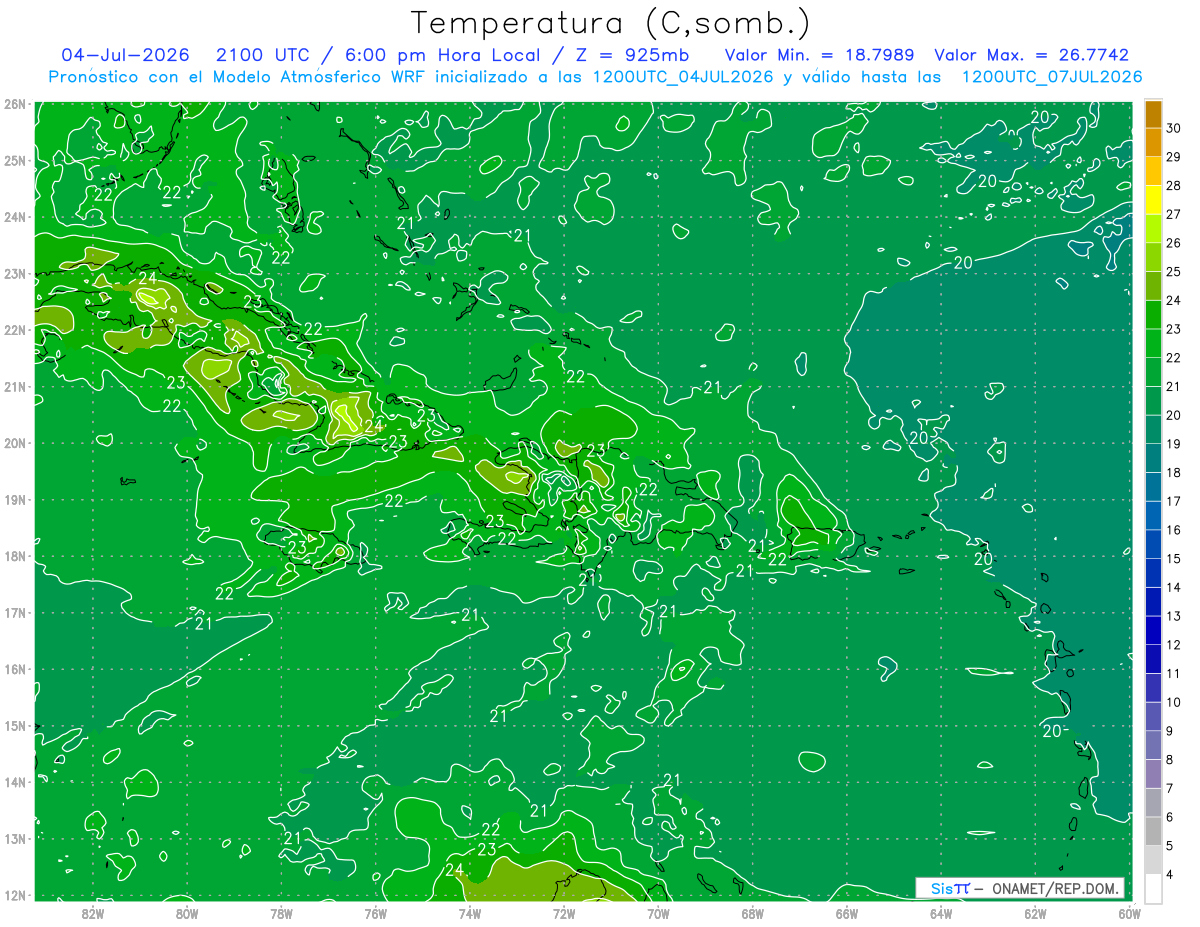Click the '70W' longitude axis label
Image resolution: width=1200 pixels, height=927 pixels.
[658, 912]
